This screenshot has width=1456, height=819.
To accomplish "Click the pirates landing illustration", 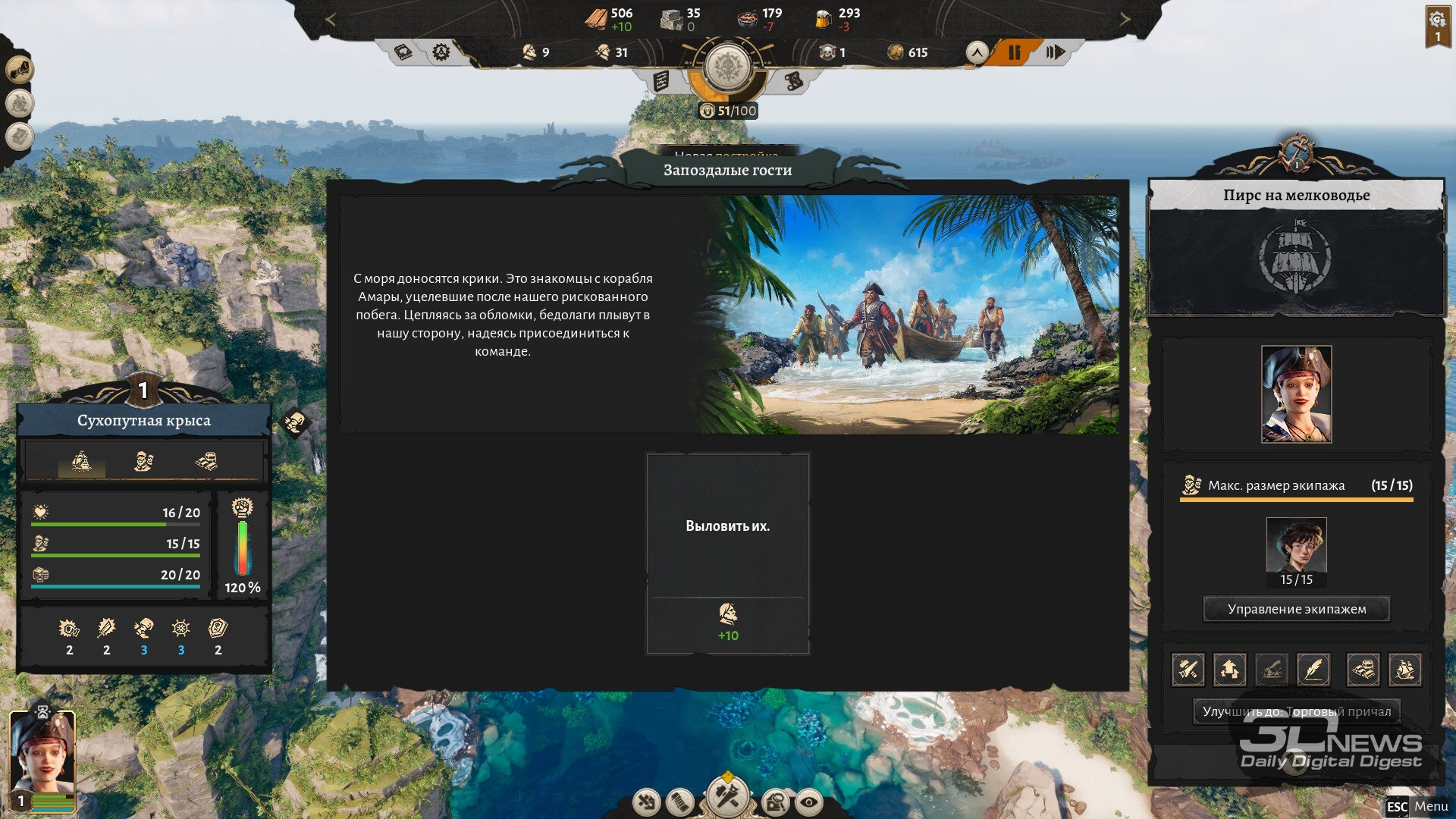I will coord(906,315).
